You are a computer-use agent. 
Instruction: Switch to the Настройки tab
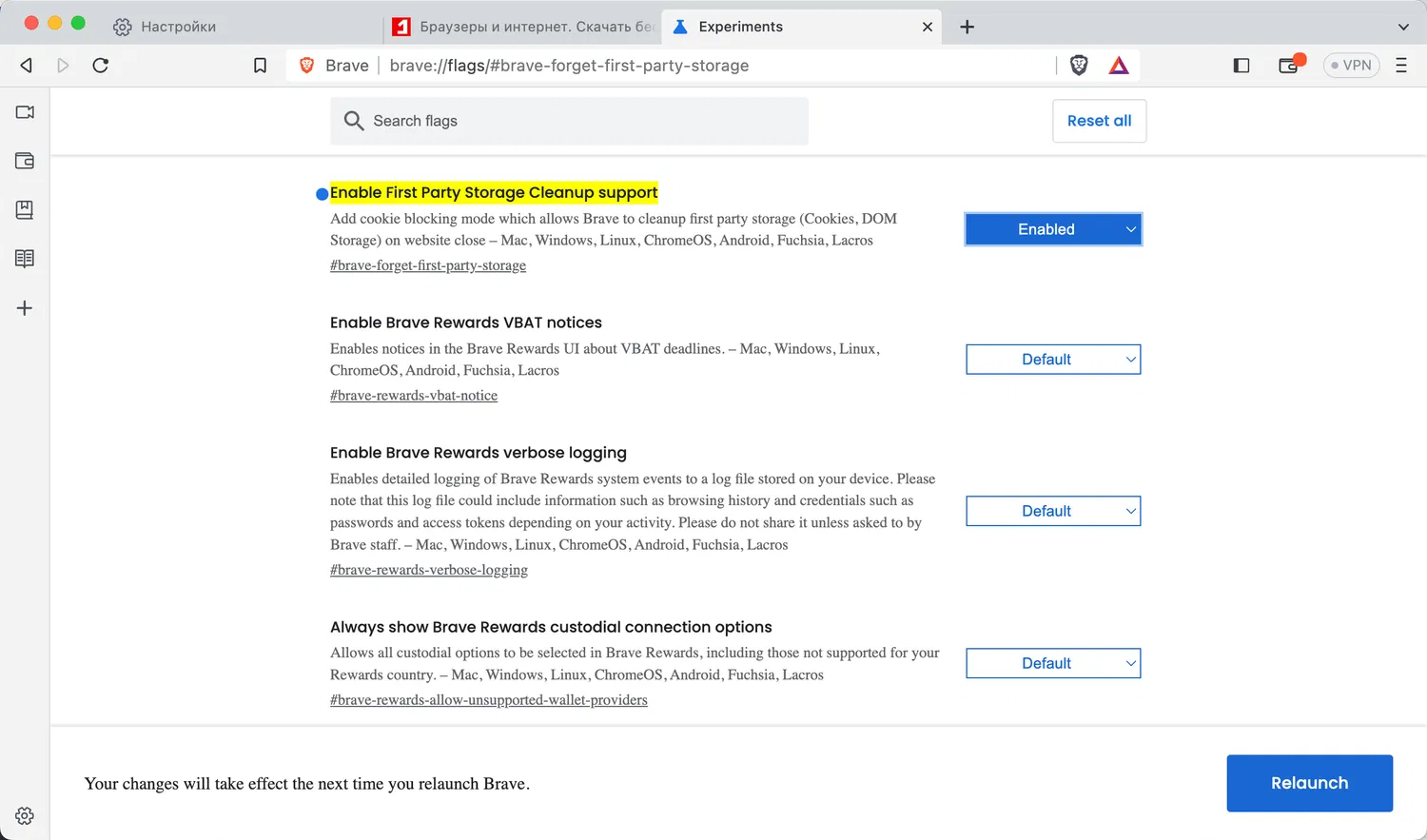pyautogui.click(x=178, y=27)
